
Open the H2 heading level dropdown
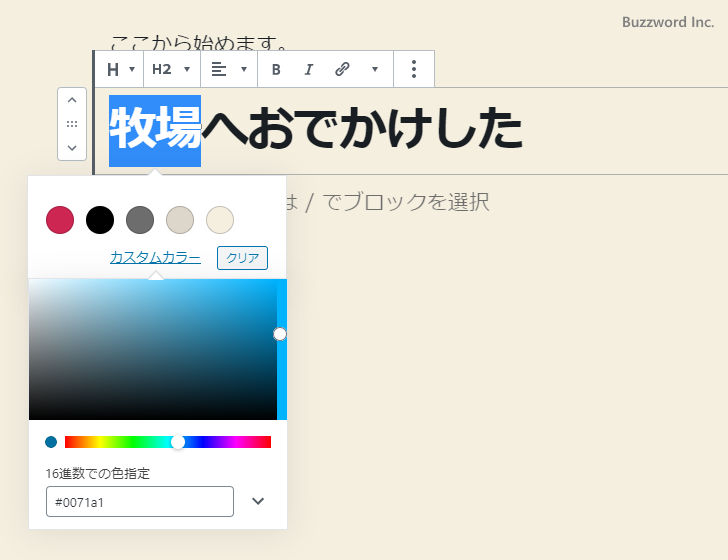(x=171, y=69)
